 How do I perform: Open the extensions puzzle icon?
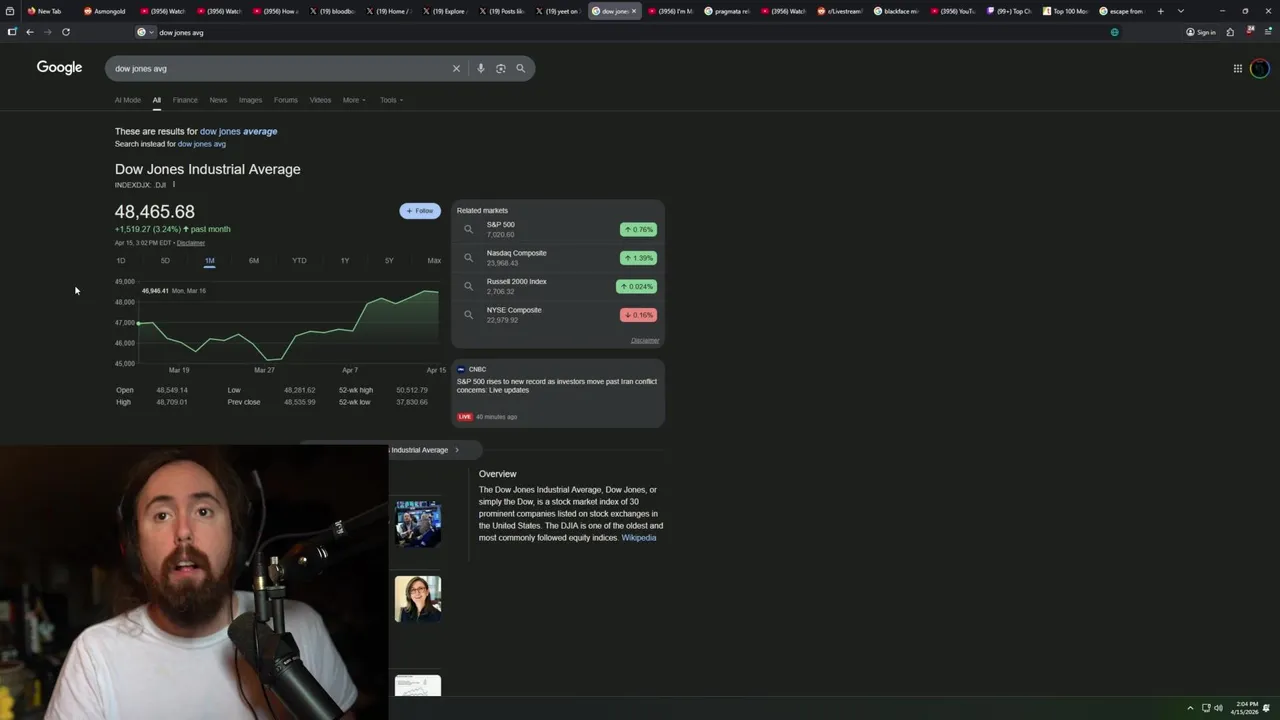(1230, 32)
